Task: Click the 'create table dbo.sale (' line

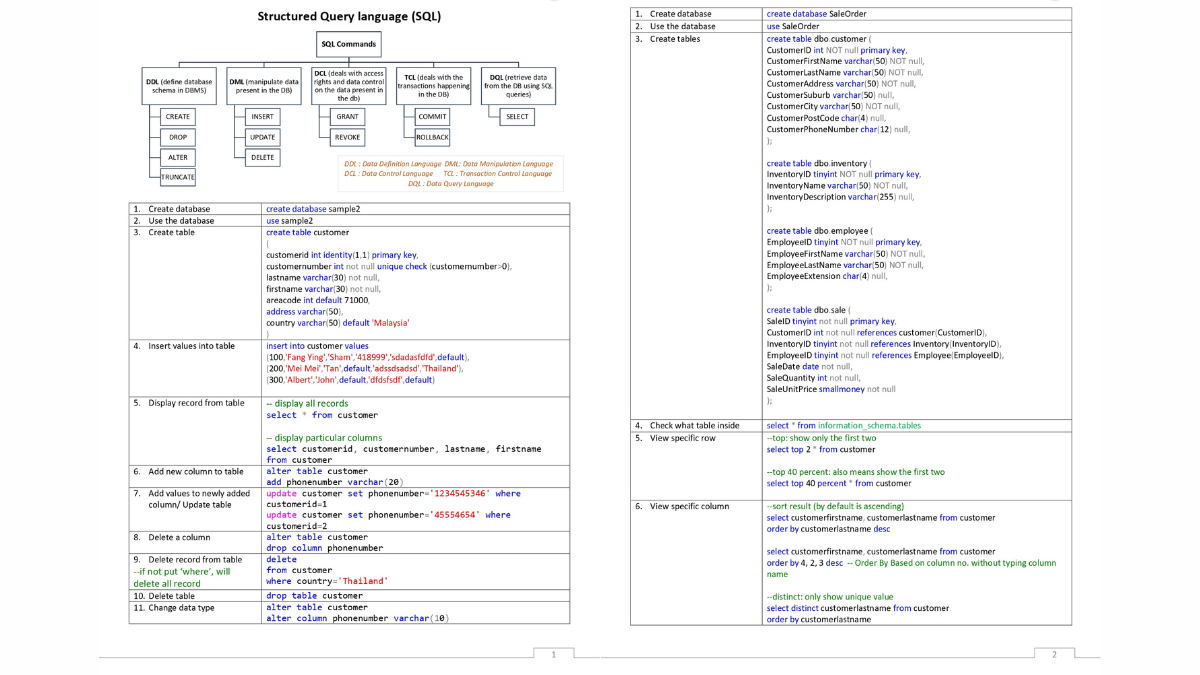Action: click(810, 310)
